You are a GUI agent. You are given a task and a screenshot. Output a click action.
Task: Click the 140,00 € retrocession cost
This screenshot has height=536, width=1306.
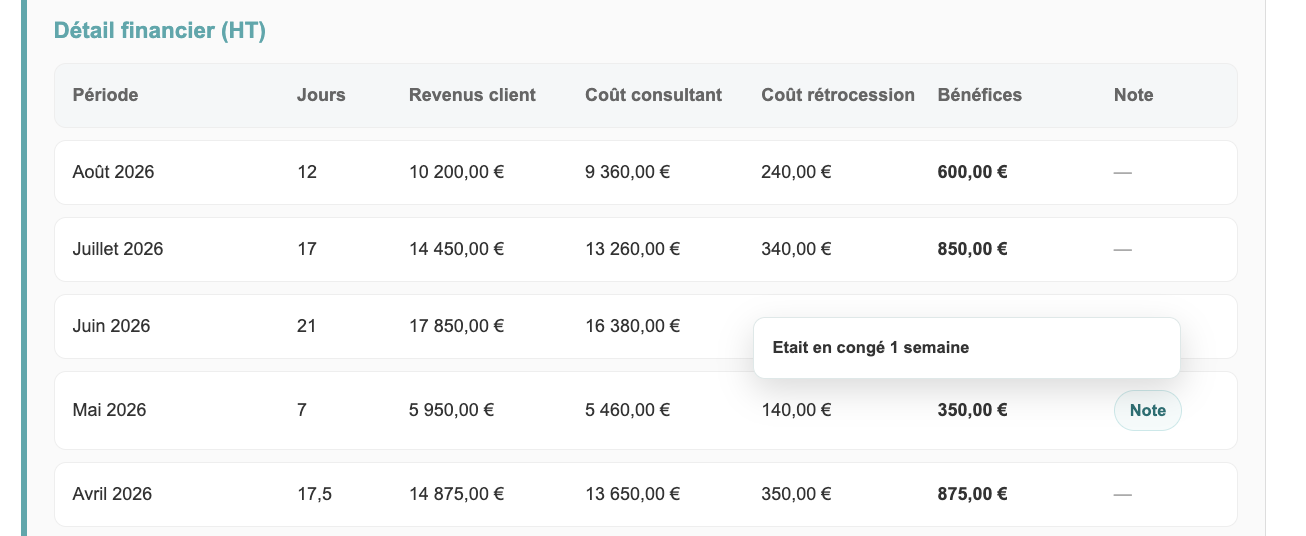coord(796,410)
